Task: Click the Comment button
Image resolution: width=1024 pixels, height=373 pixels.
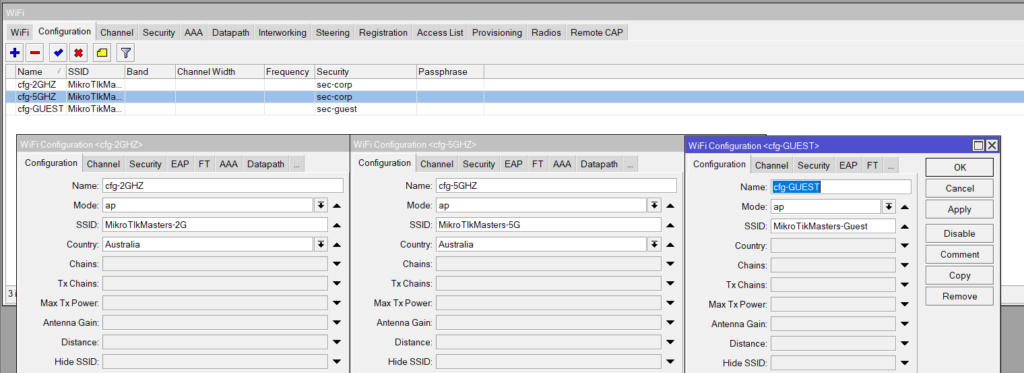Action: 959,254
